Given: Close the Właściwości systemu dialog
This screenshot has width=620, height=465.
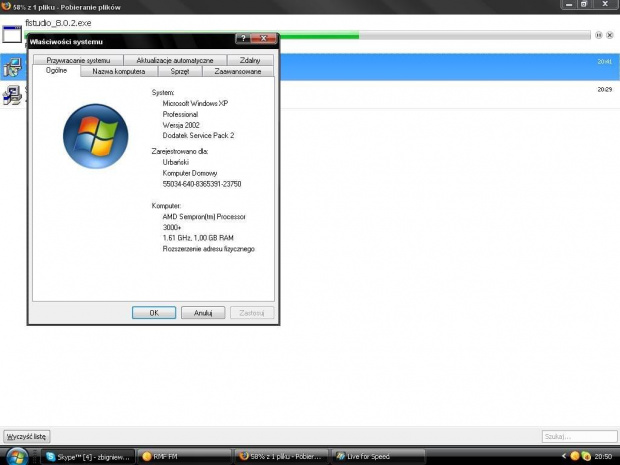Looking at the screenshot, I should (264, 38).
